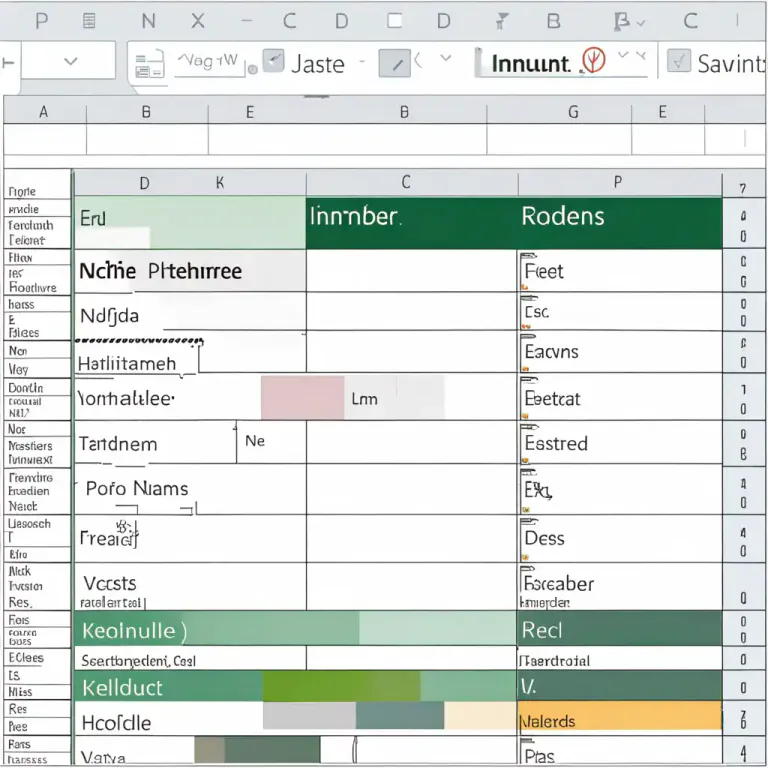Click the flag icon in the Pias cell

(x=527, y=741)
